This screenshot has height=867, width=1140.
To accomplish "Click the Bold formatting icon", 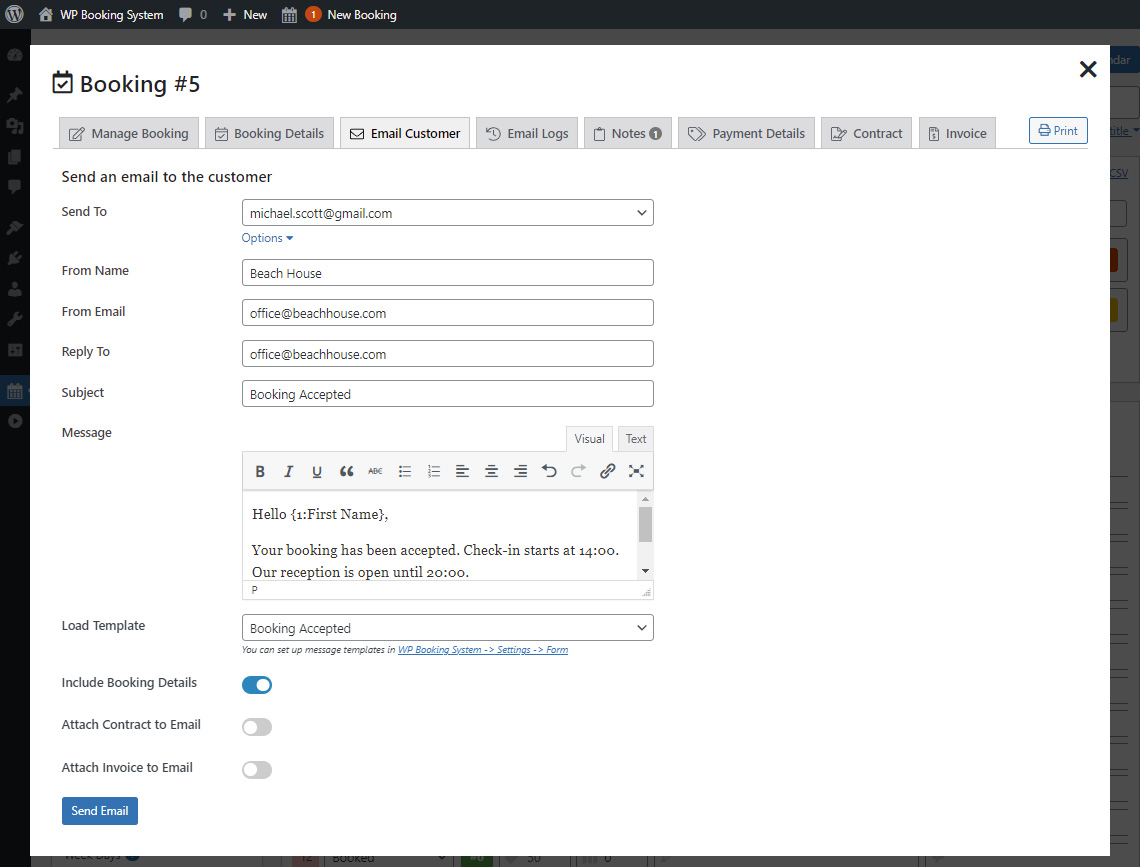I will pos(260,472).
